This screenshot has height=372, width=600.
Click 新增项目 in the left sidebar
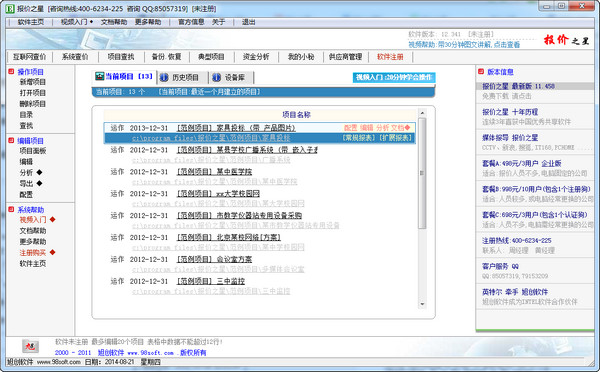(x=33, y=82)
